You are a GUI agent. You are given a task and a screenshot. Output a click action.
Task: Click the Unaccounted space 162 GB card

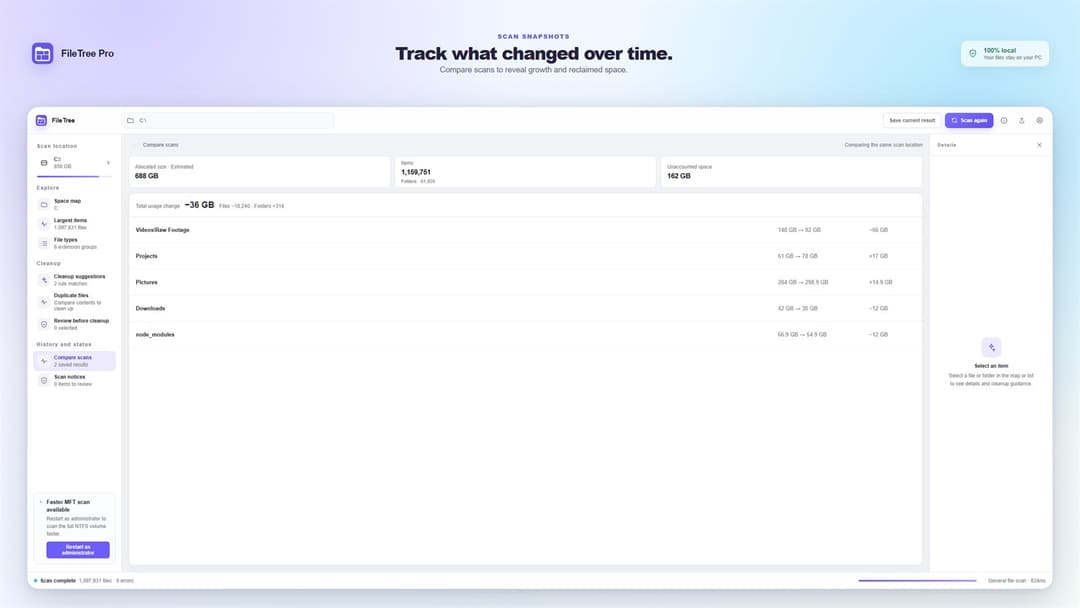[x=791, y=171]
